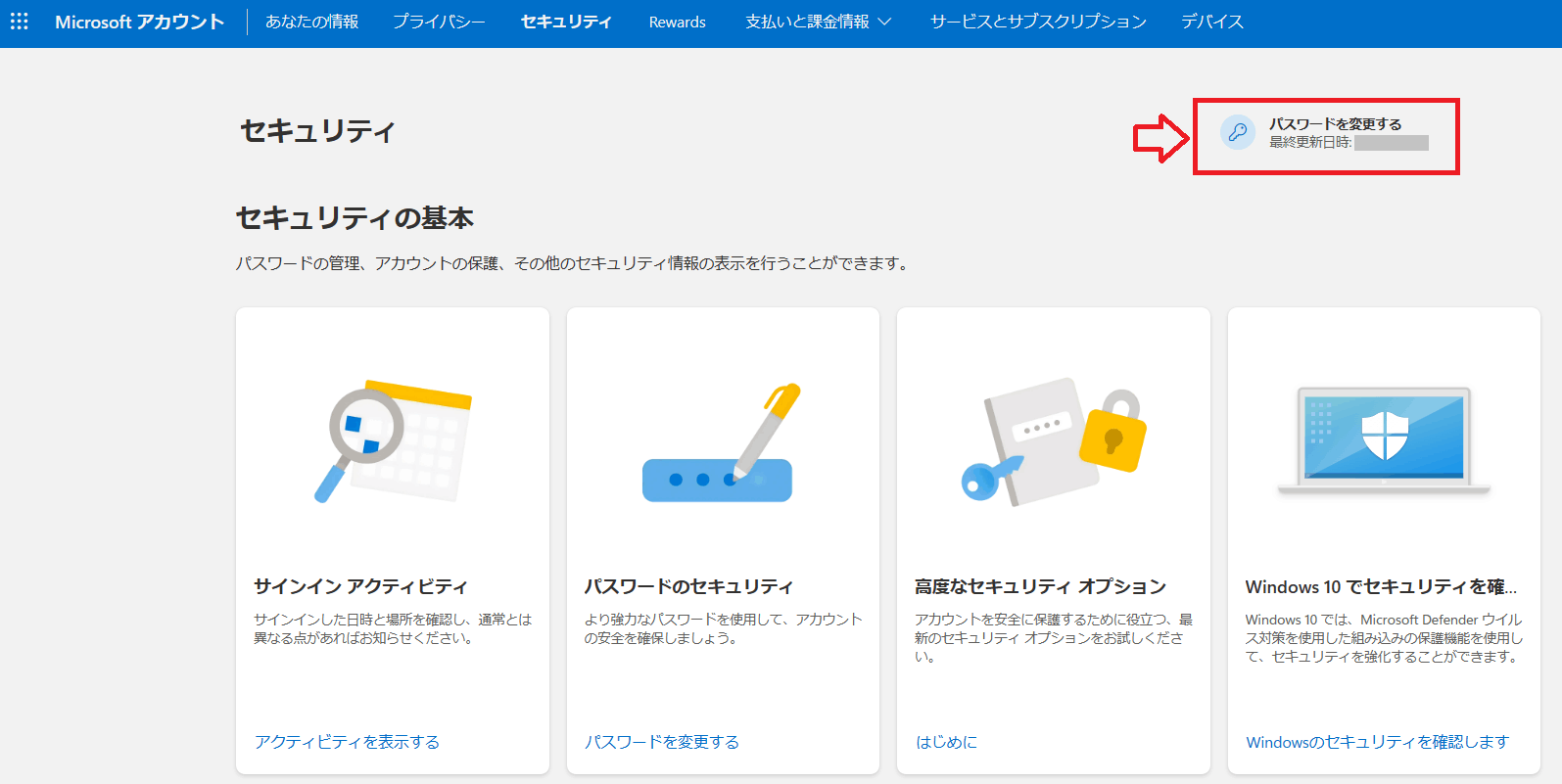Open サービスとサブスクリプション tab

click(x=1038, y=22)
